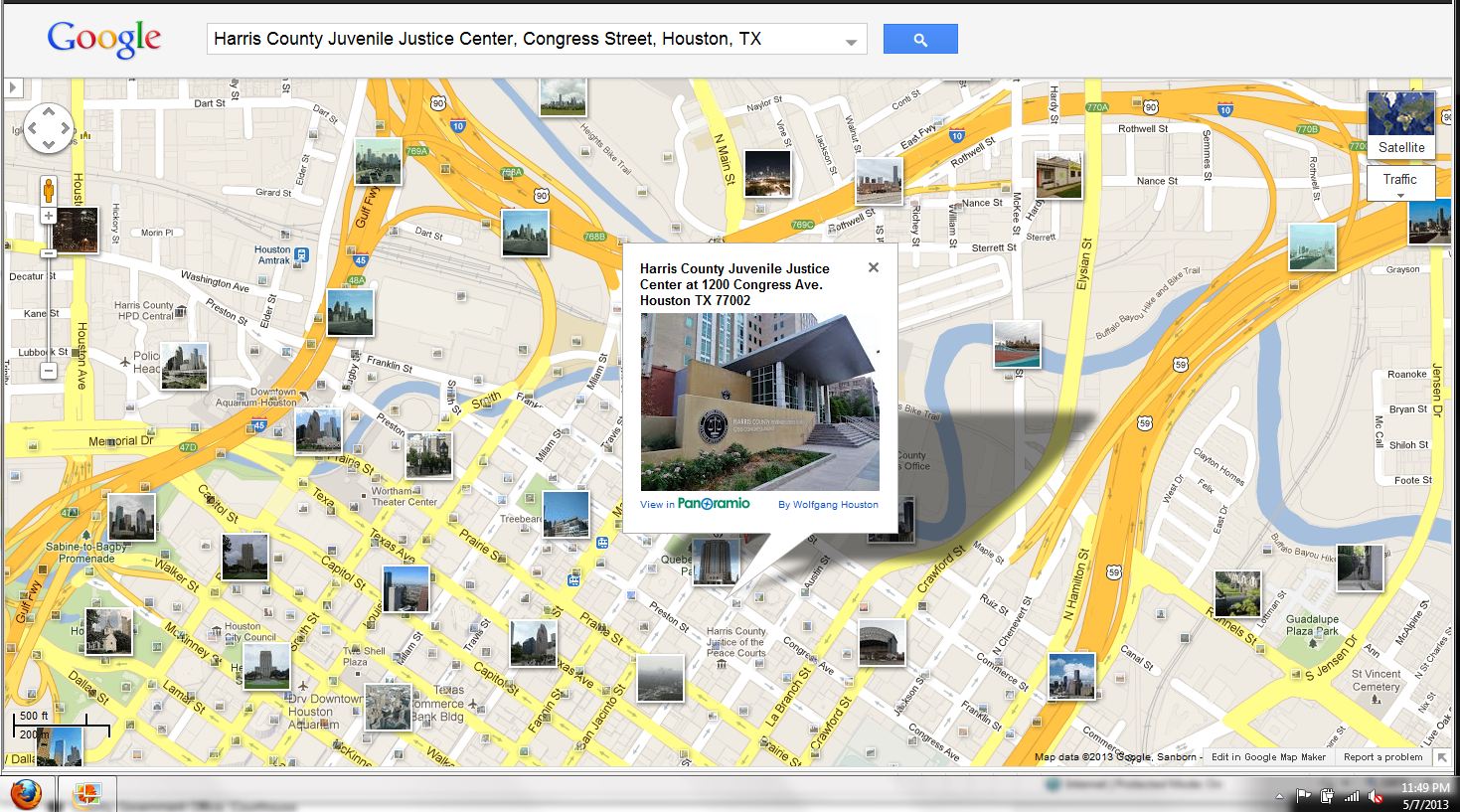Open photo thumbnail beside Police Head label

click(185, 365)
